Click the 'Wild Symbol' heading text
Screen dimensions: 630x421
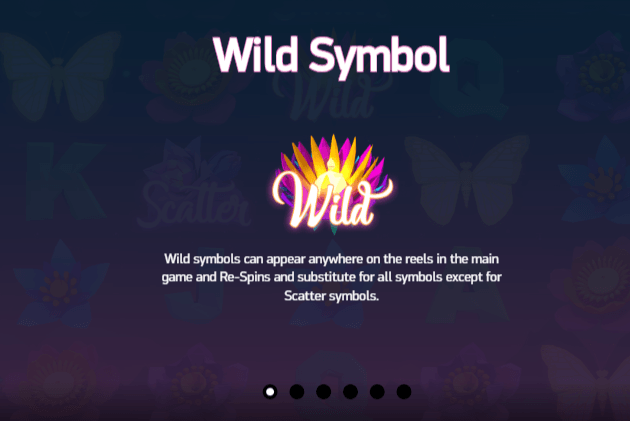(x=331, y=55)
